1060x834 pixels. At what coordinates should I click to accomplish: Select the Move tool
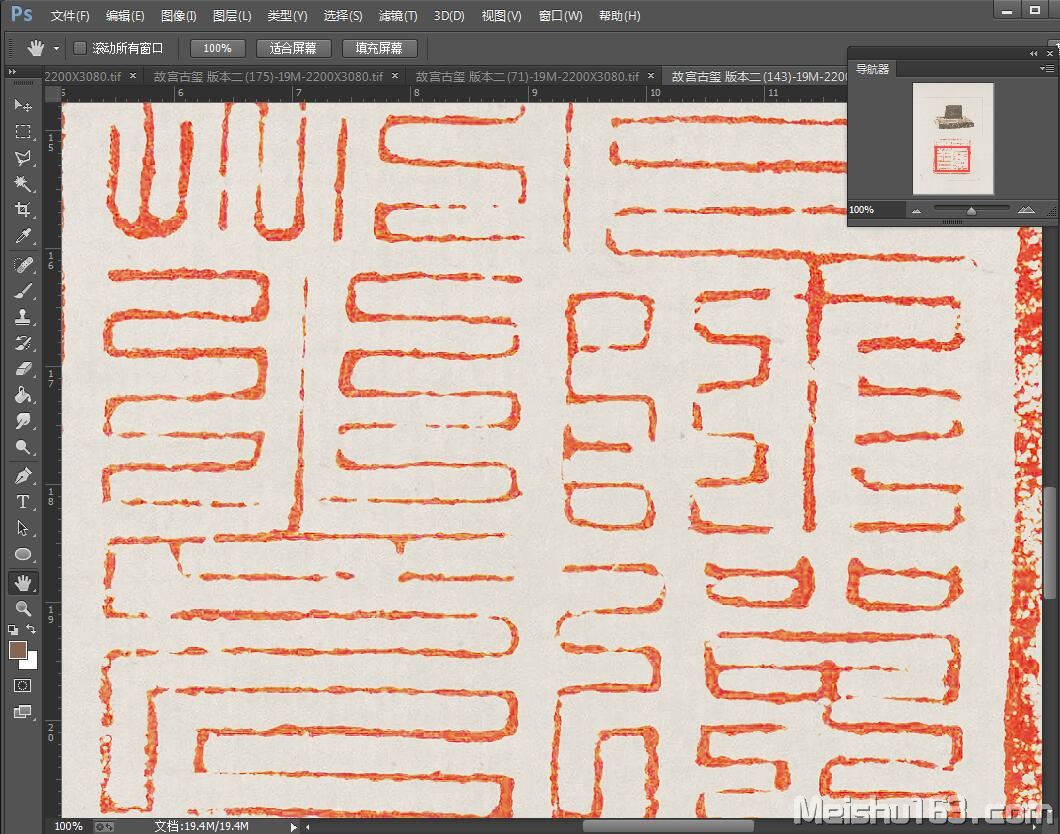click(23, 105)
